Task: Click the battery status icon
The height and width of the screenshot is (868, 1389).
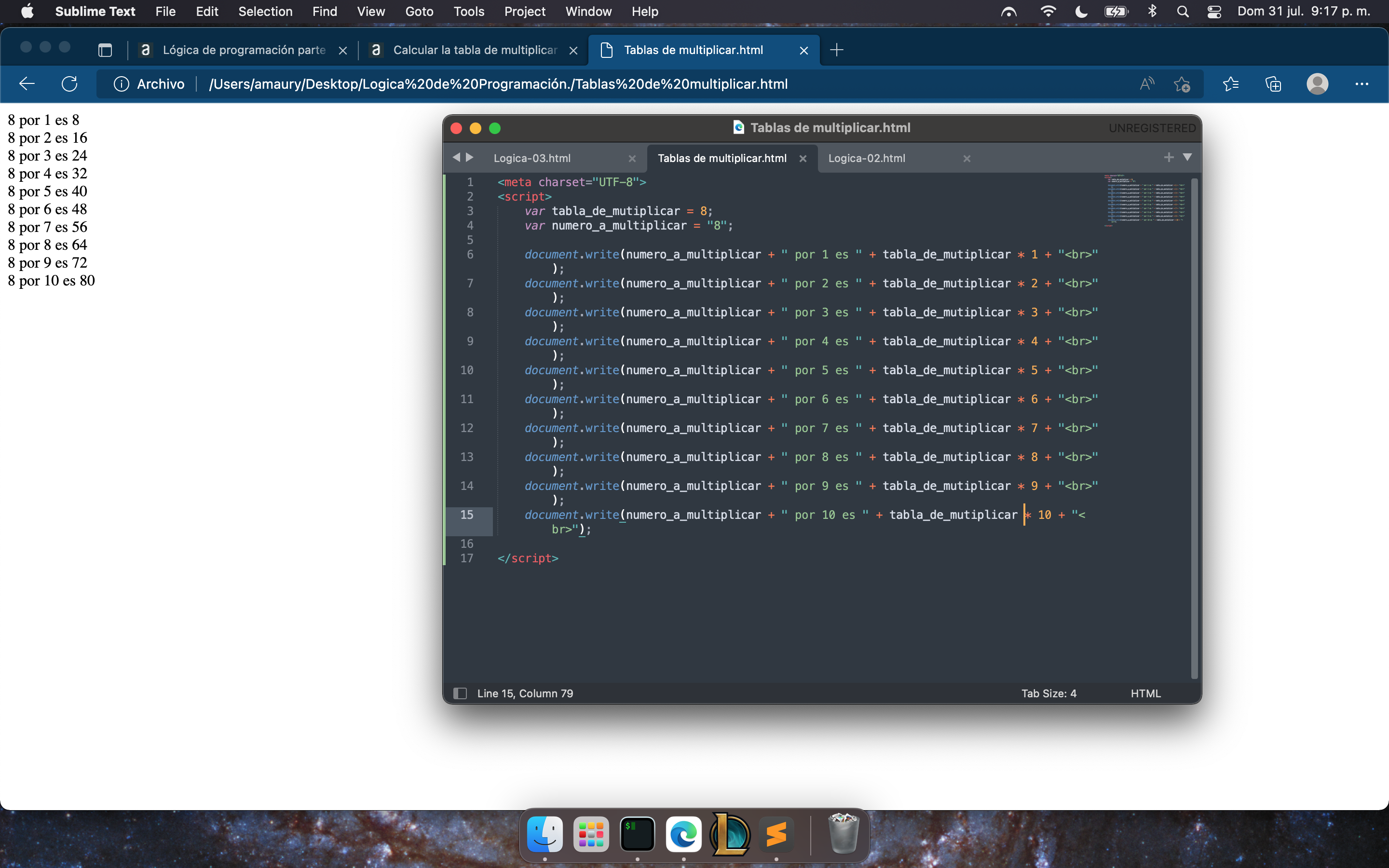Action: click(1117, 12)
